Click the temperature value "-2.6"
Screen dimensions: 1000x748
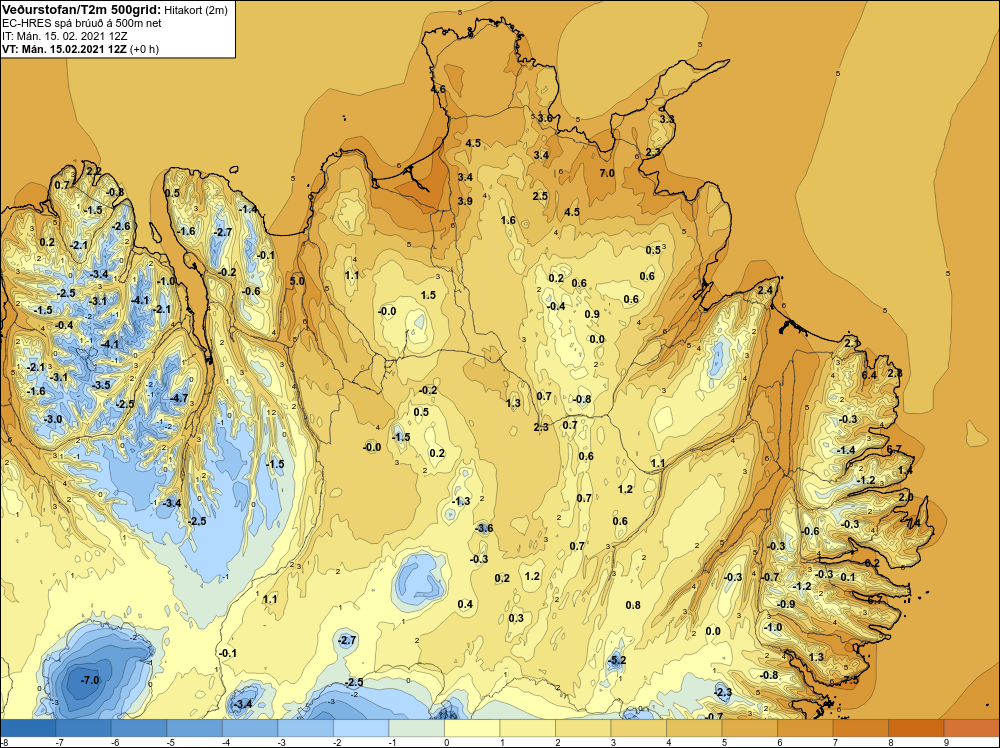tap(121, 226)
